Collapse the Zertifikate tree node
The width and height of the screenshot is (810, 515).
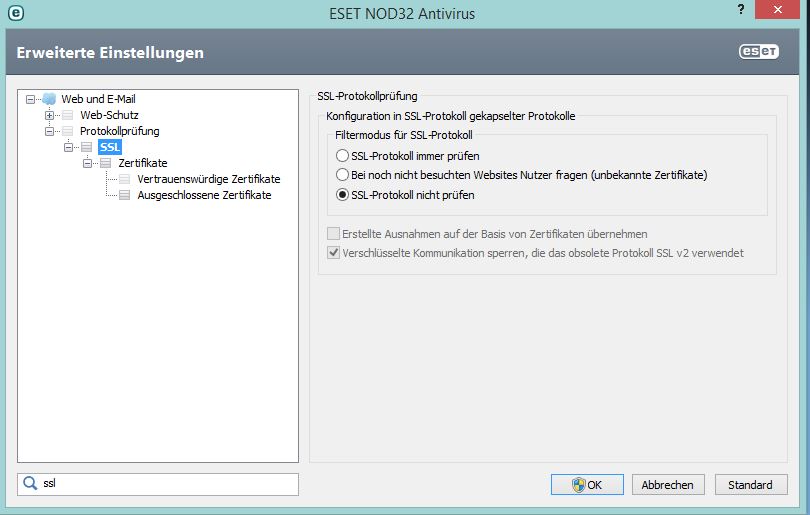click(x=87, y=163)
